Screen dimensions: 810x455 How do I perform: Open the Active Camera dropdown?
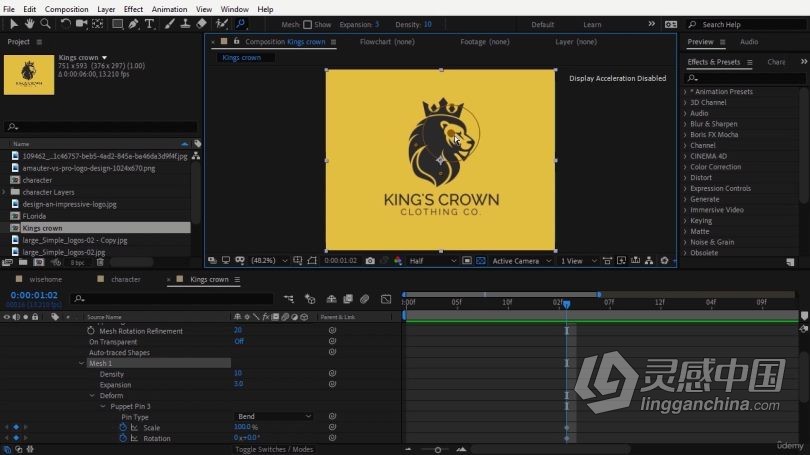point(521,261)
